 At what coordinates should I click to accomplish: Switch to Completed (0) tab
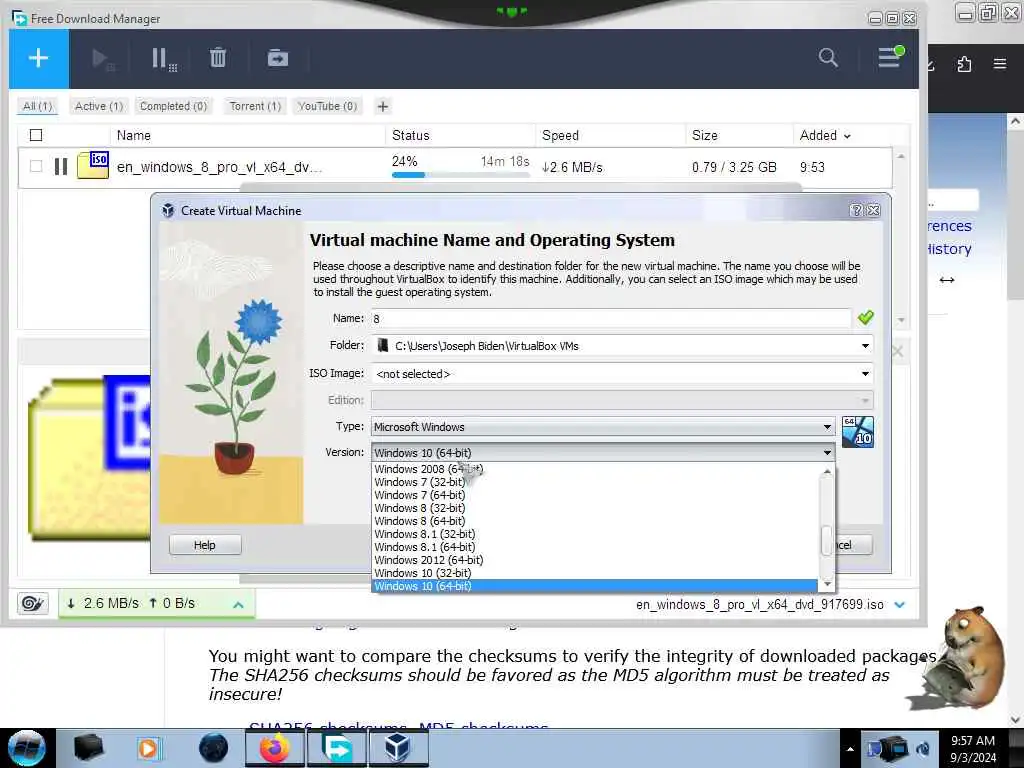(173, 106)
